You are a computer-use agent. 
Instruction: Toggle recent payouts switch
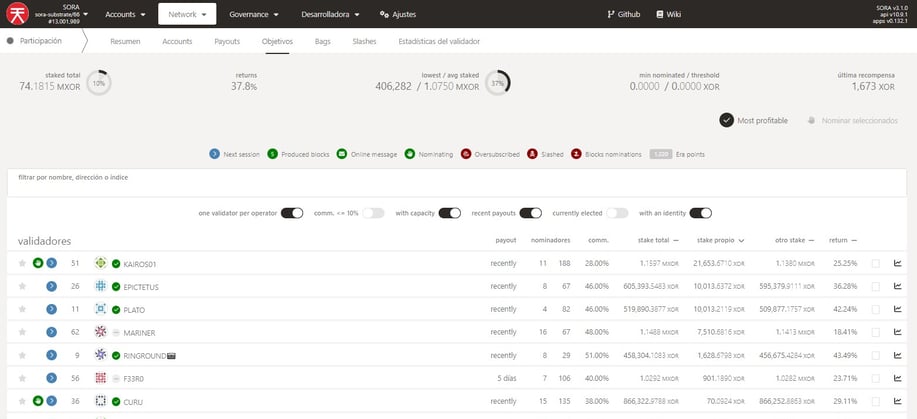530,213
